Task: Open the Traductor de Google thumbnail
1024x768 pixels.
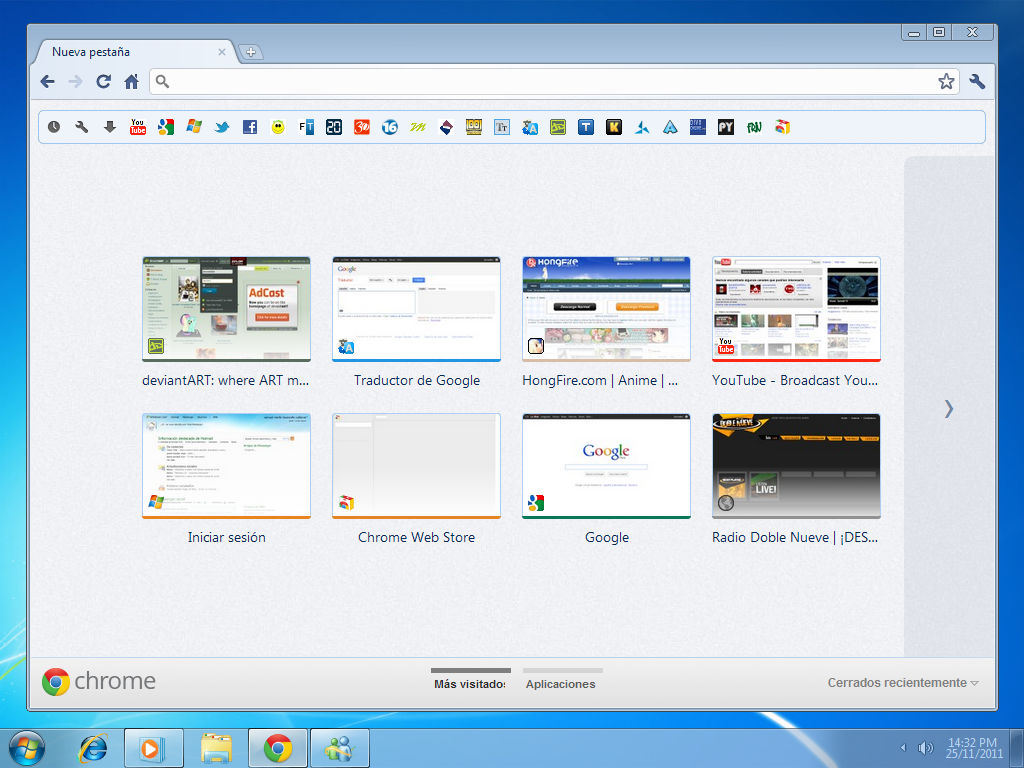Action: coord(416,308)
